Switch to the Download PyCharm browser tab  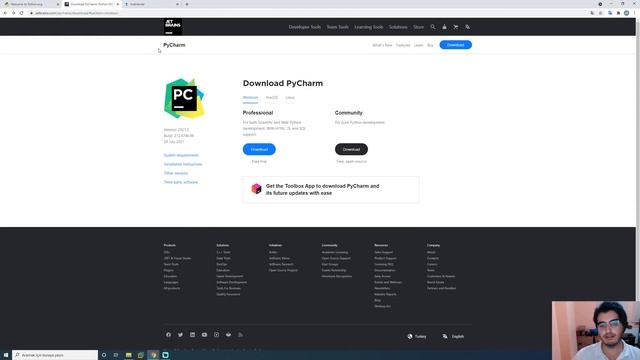pos(91,4)
